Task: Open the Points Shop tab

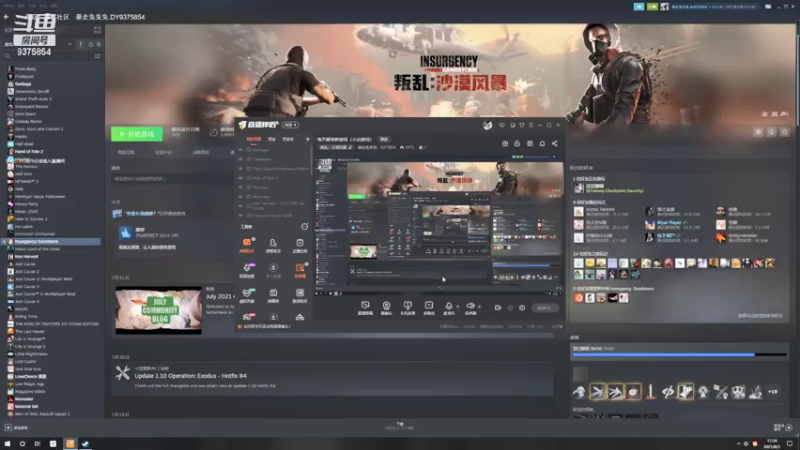Action: coord(201,152)
